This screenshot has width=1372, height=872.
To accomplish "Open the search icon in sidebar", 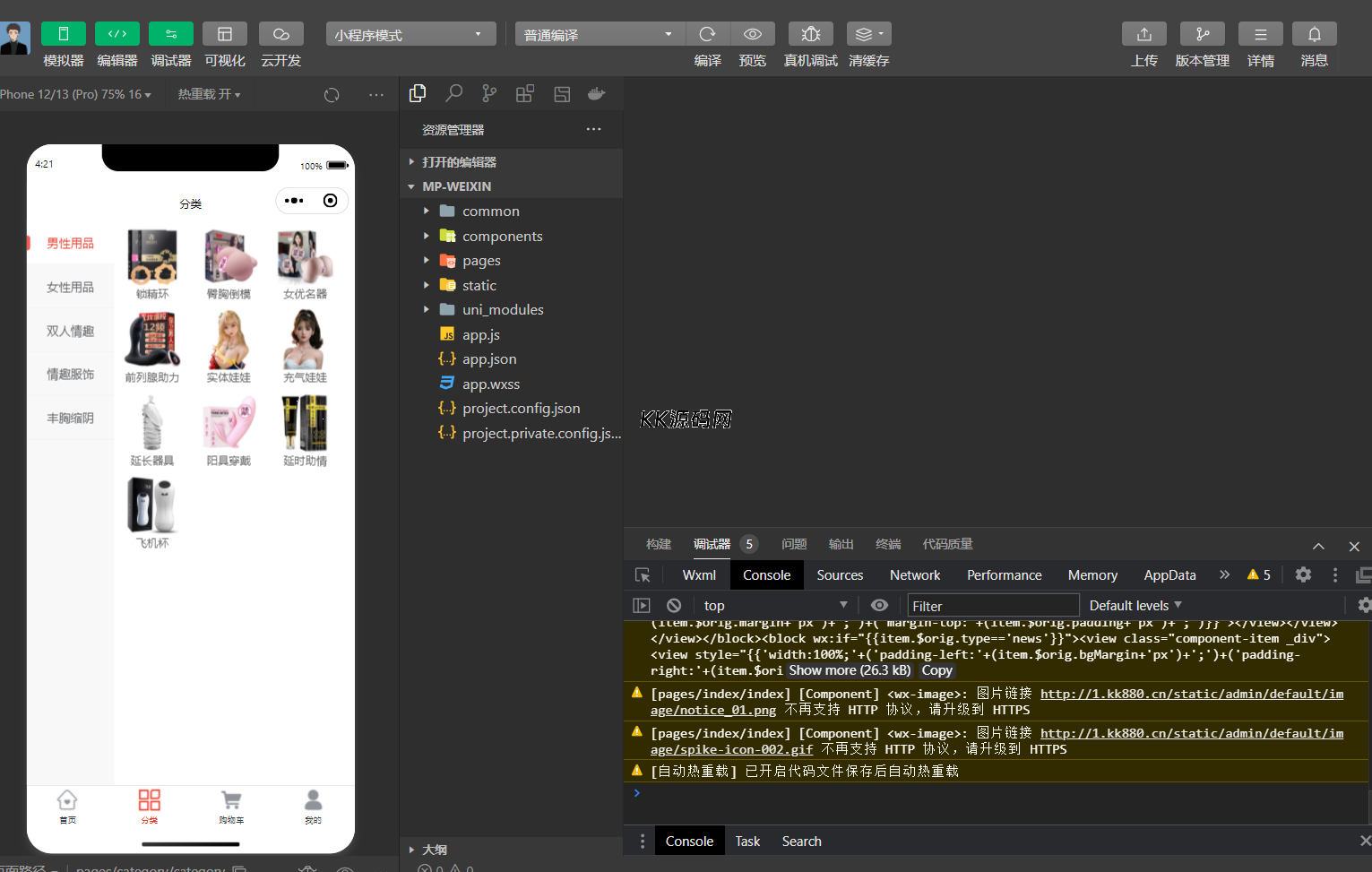I will (x=454, y=93).
